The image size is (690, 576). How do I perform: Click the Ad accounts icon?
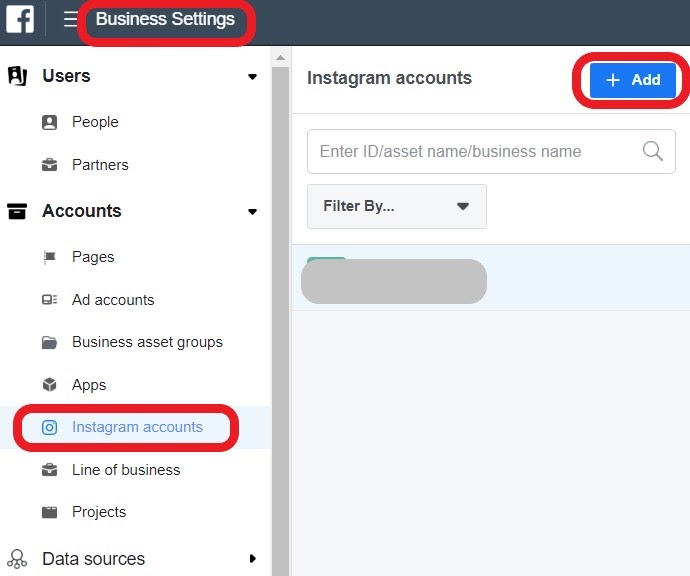(49, 300)
